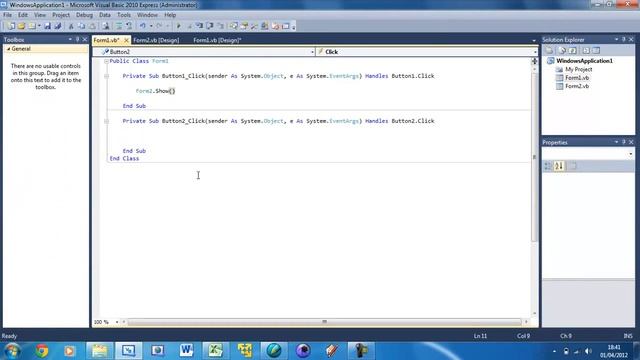Viewport: 640px width, 360px height.
Task: Open the Add New Item dropdown arrow
Action: 40,26
